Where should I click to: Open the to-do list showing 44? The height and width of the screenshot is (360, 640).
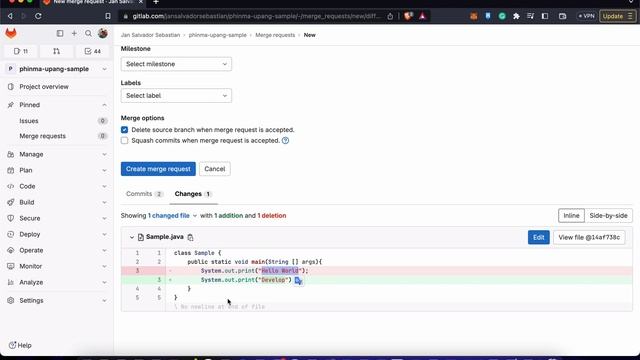coord(93,51)
